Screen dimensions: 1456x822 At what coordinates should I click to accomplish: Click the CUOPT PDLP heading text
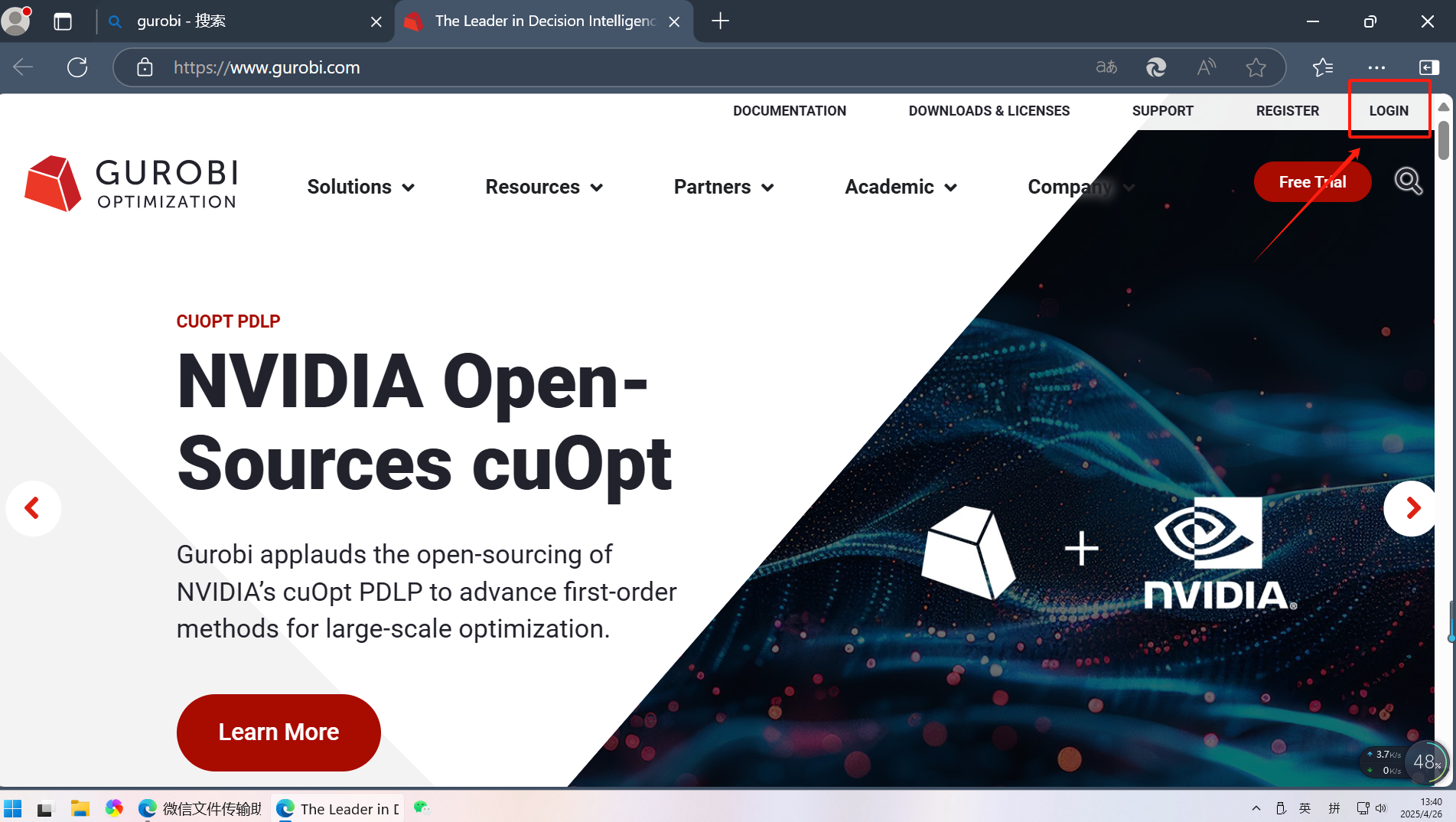click(x=228, y=321)
